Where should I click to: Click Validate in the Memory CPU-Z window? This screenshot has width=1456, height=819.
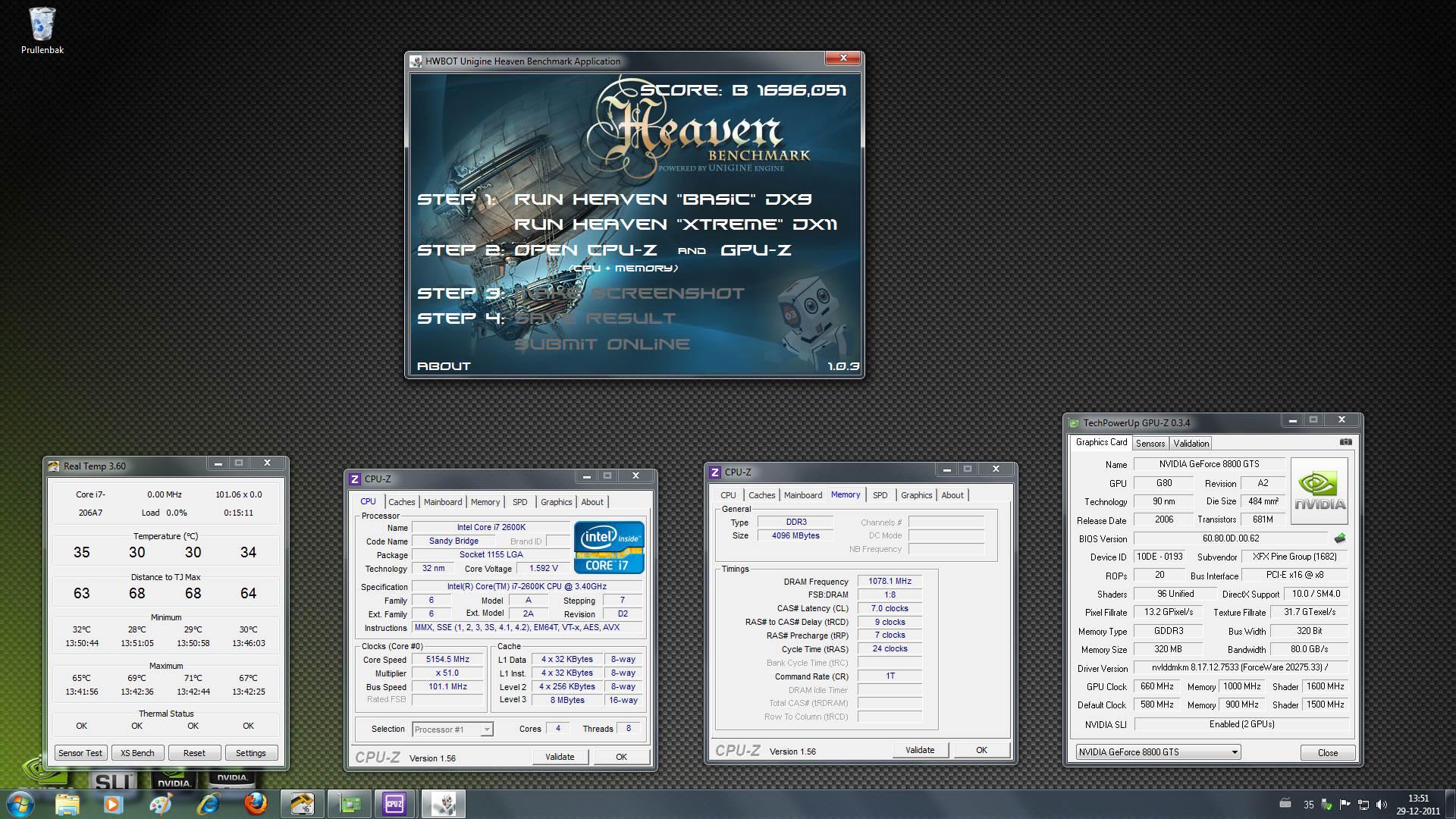tap(920, 750)
